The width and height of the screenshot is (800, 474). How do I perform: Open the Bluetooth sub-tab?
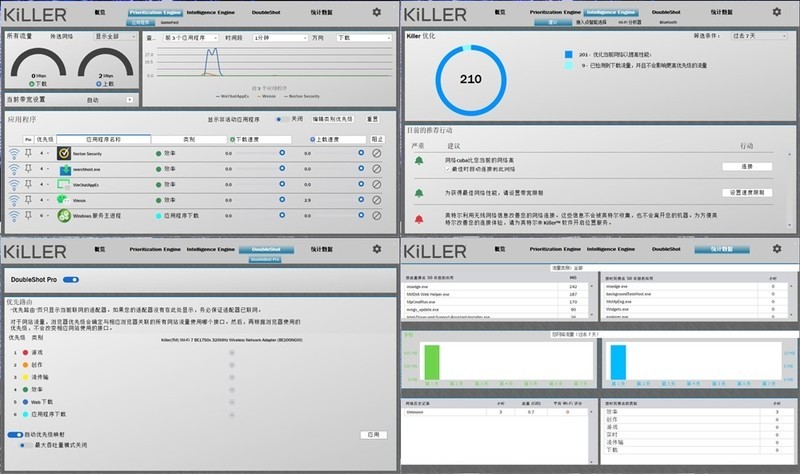click(668, 22)
